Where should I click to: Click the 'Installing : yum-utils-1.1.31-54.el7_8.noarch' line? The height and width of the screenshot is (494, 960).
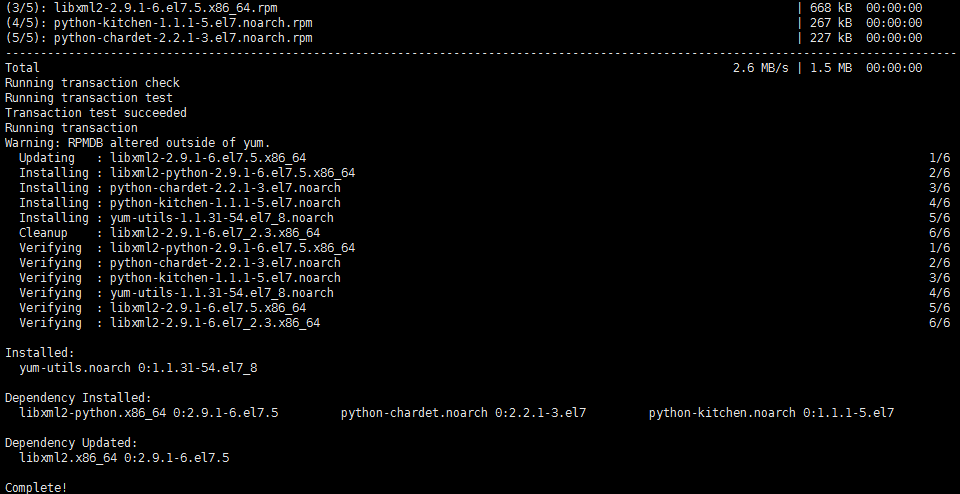point(176,218)
